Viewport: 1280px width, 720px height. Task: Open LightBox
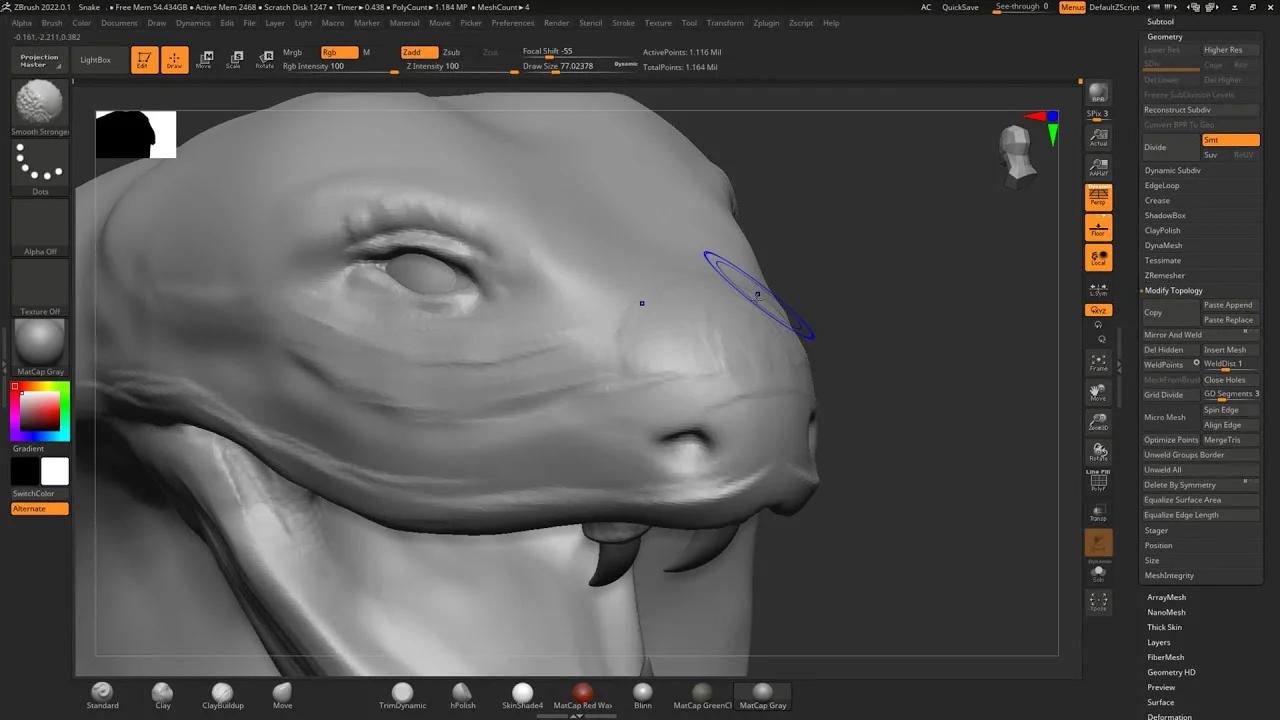pyautogui.click(x=96, y=59)
